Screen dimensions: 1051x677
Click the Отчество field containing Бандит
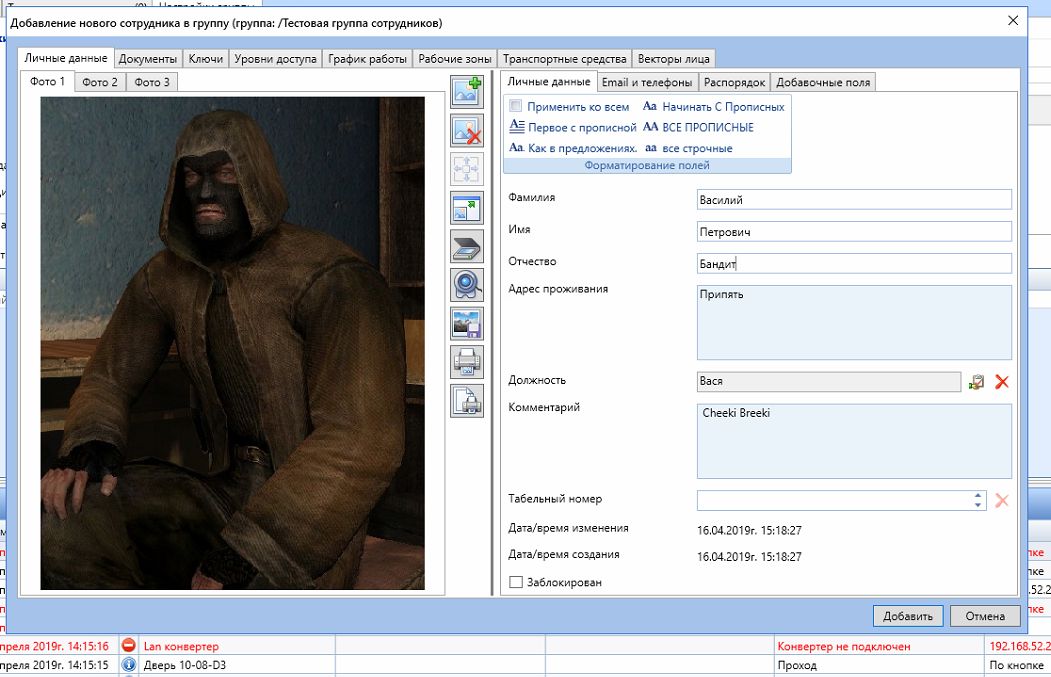854,263
